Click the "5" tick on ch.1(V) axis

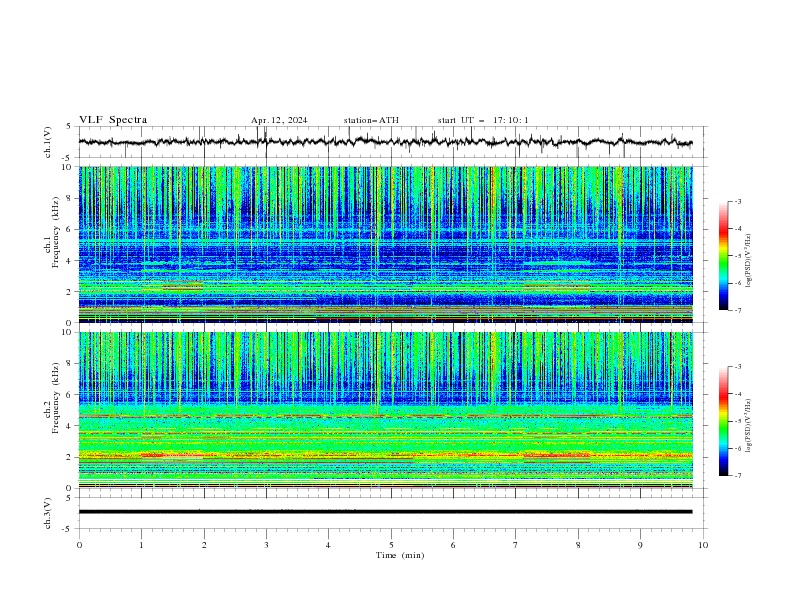point(69,127)
